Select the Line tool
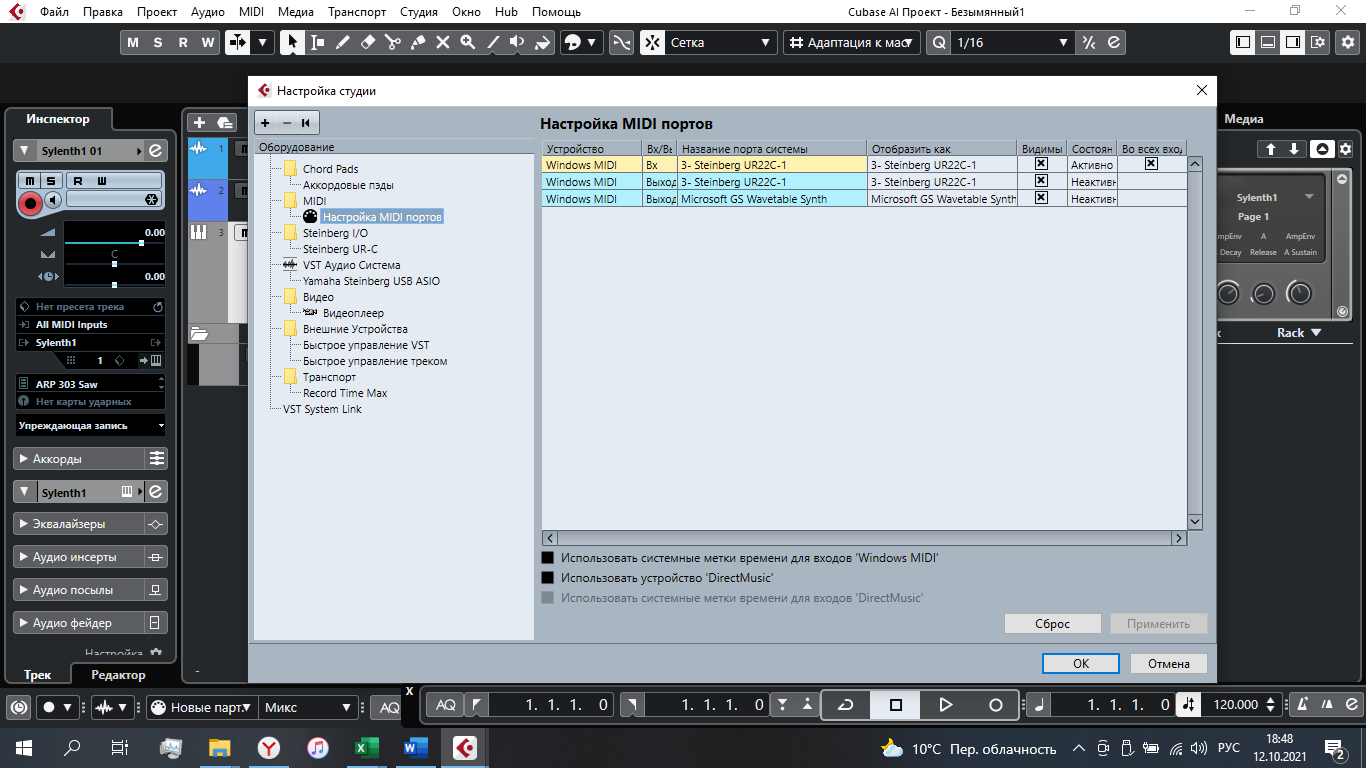Screen dimensions: 1366x768 [492, 42]
